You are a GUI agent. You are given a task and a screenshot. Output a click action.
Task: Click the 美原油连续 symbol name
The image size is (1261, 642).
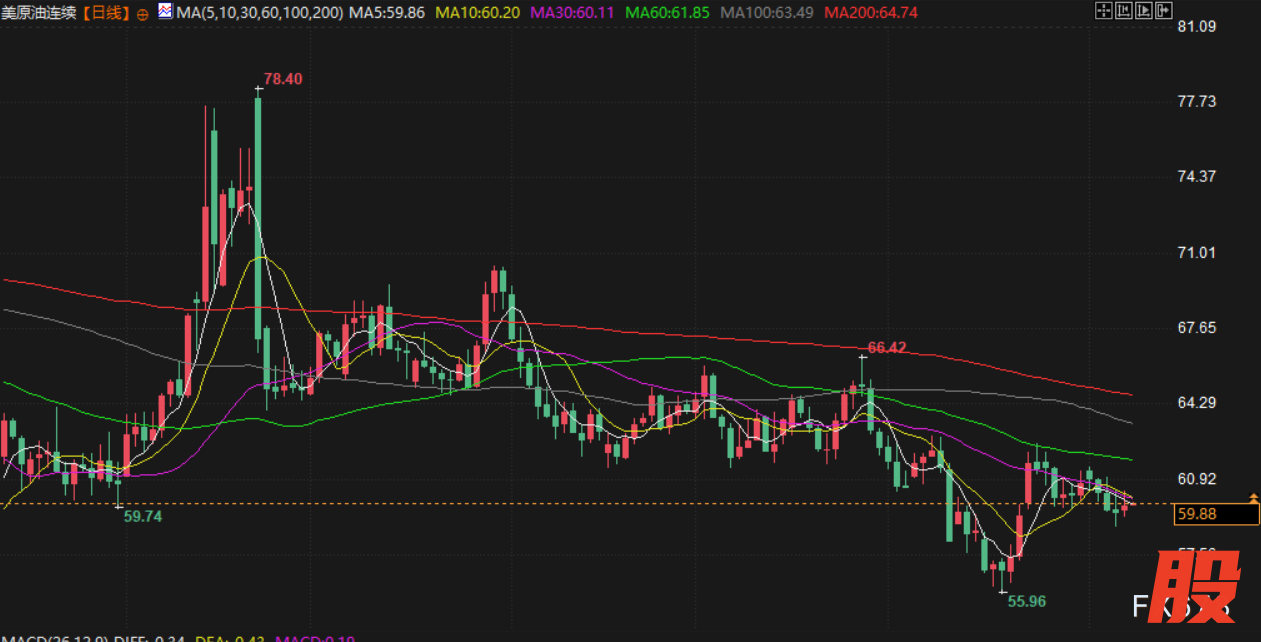[x=40, y=13]
